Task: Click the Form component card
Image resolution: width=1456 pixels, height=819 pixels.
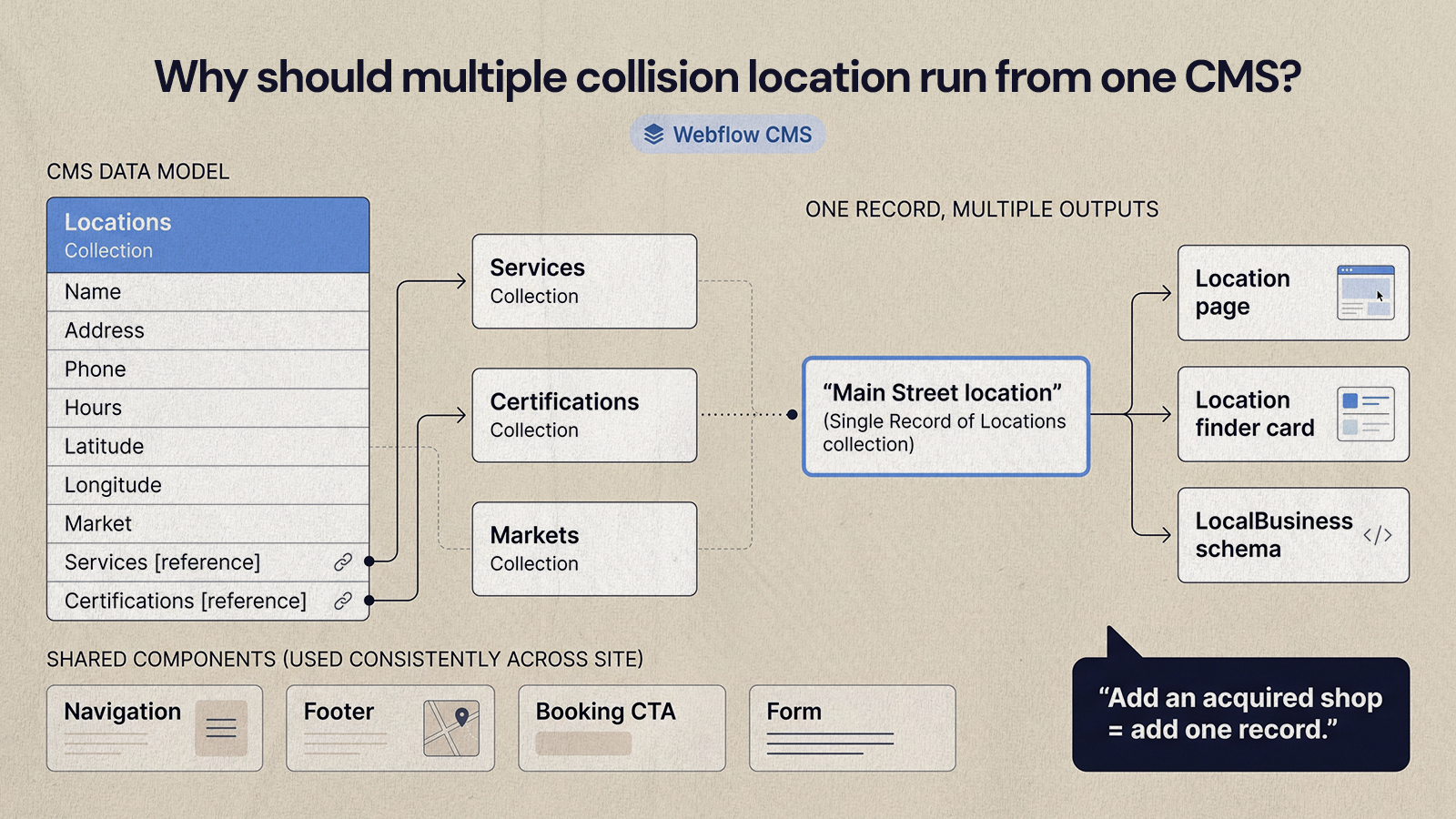Action: point(853,728)
